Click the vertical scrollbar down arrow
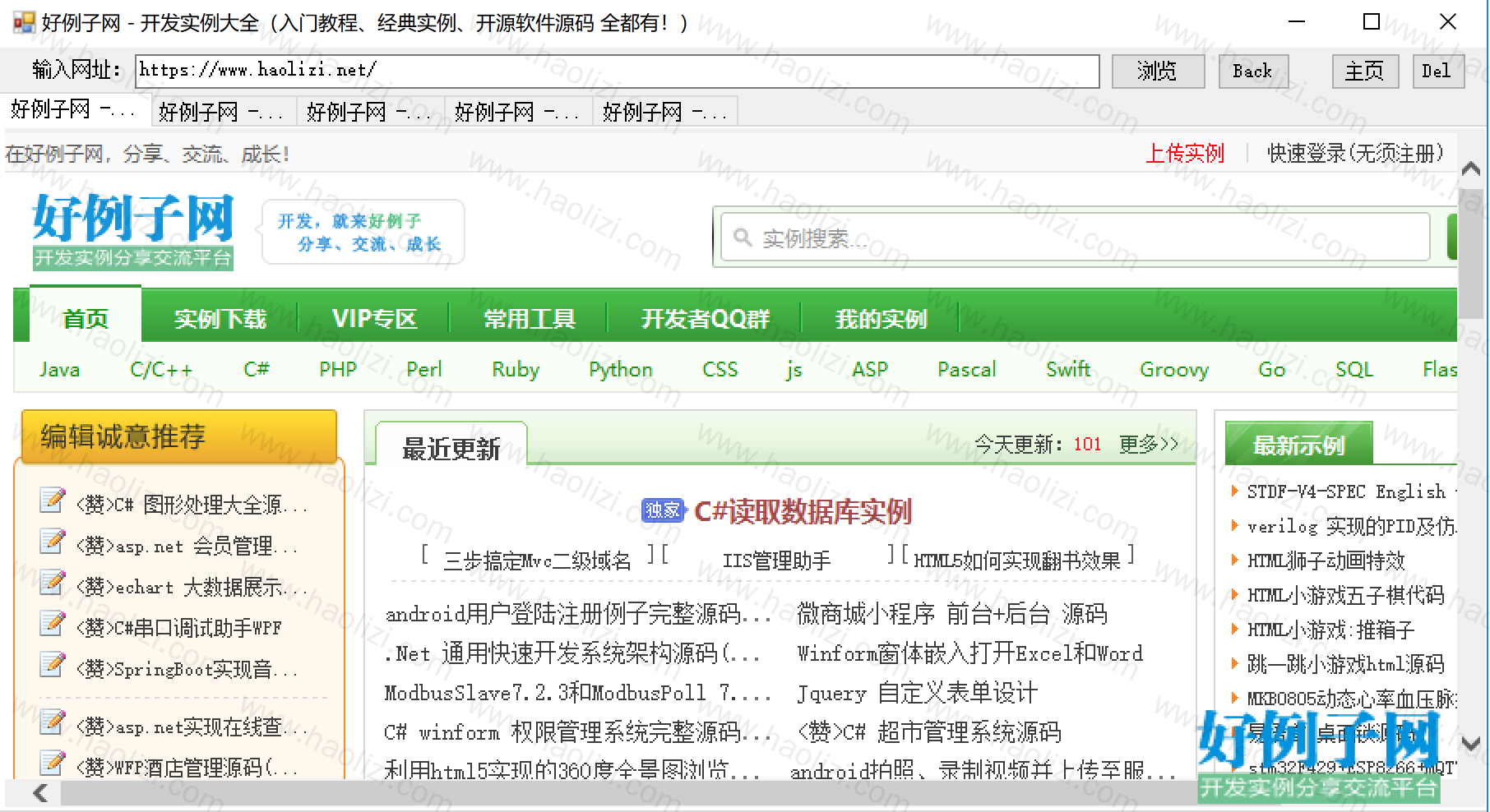Image resolution: width=1490 pixels, height=812 pixels. point(1471,743)
